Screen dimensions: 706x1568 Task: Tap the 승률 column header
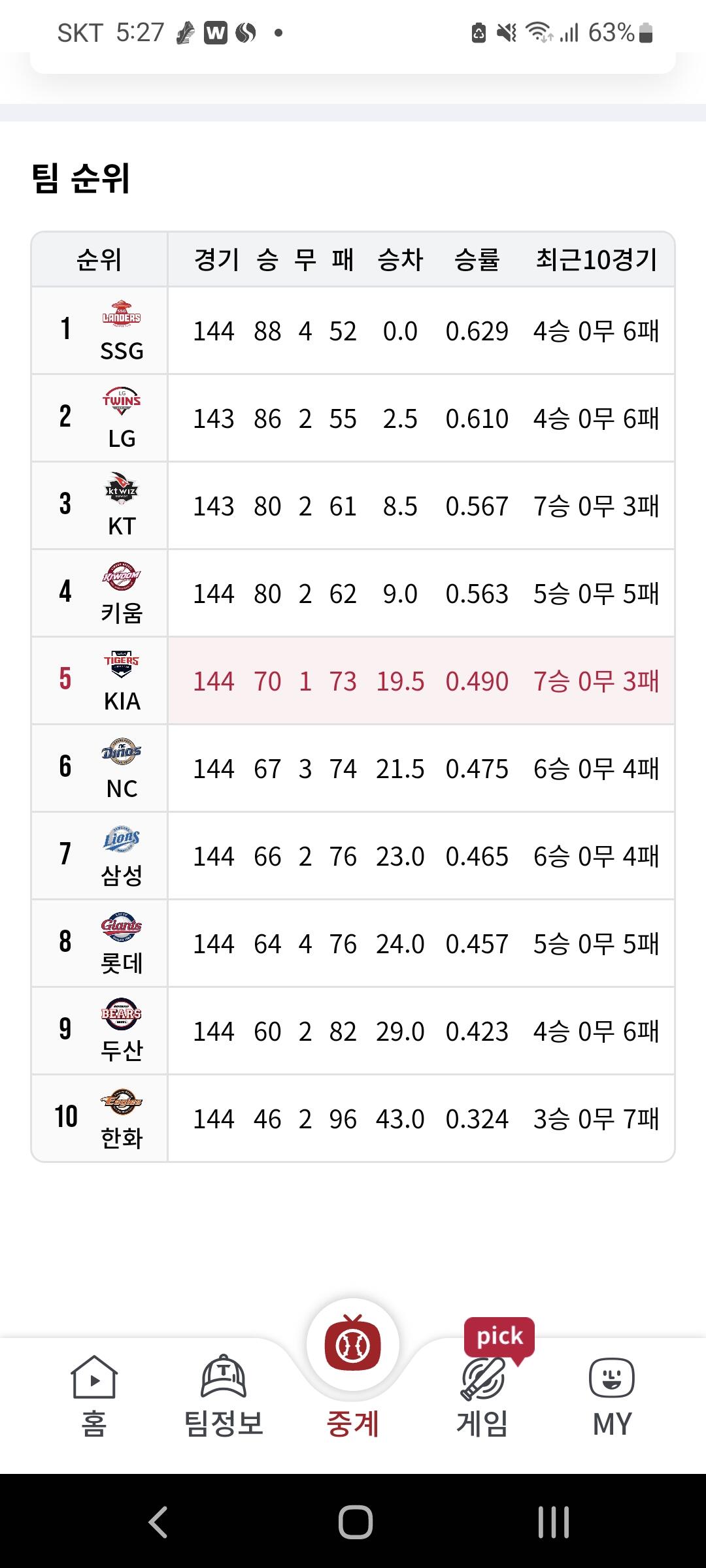click(477, 260)
